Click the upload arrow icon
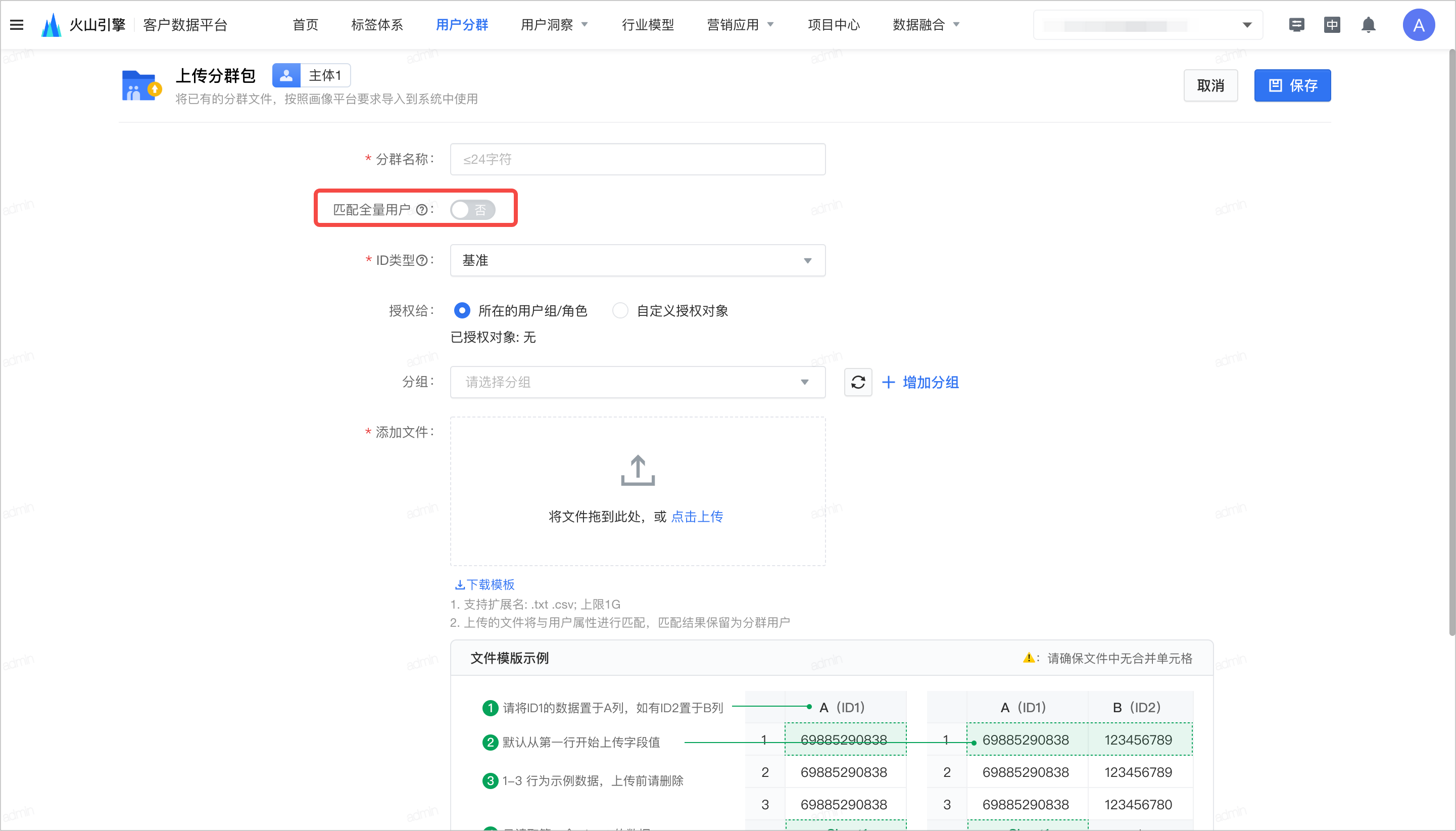The width and height of the screenshot is (1456, 831). click(638, 470)
